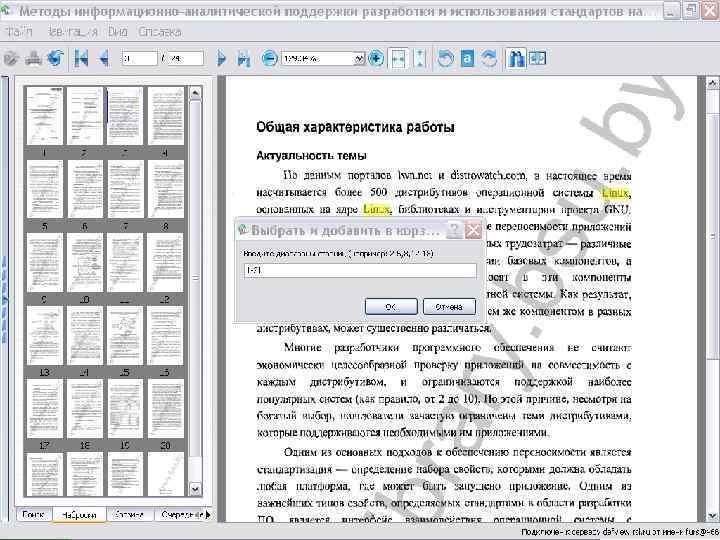This screenshot has width=720, height=540.
Task: Zoom in with the plus icon
Action: (x=376, y=59)
